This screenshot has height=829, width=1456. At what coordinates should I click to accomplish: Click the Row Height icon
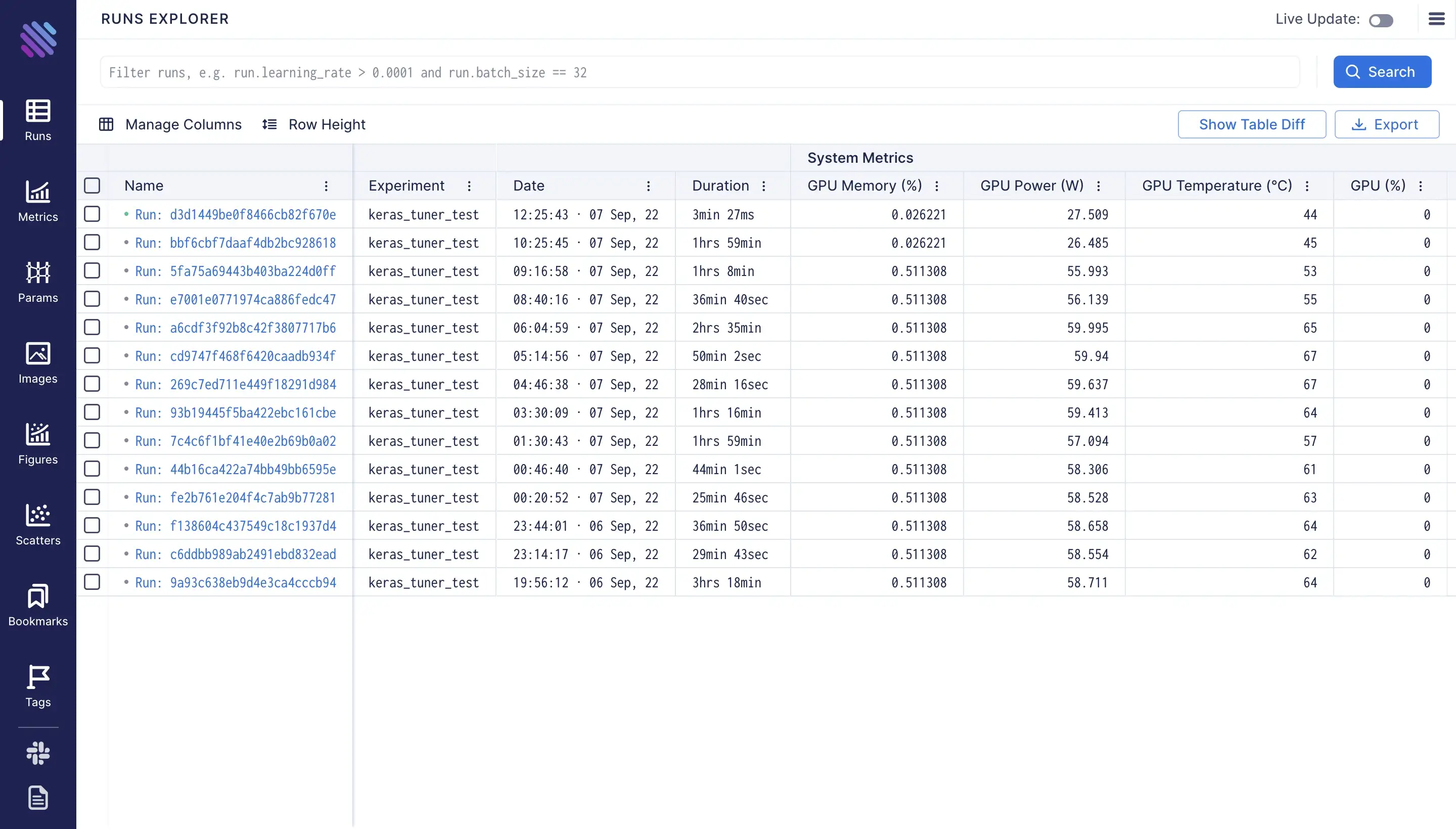pyautogui.click(x=269, y=124)
